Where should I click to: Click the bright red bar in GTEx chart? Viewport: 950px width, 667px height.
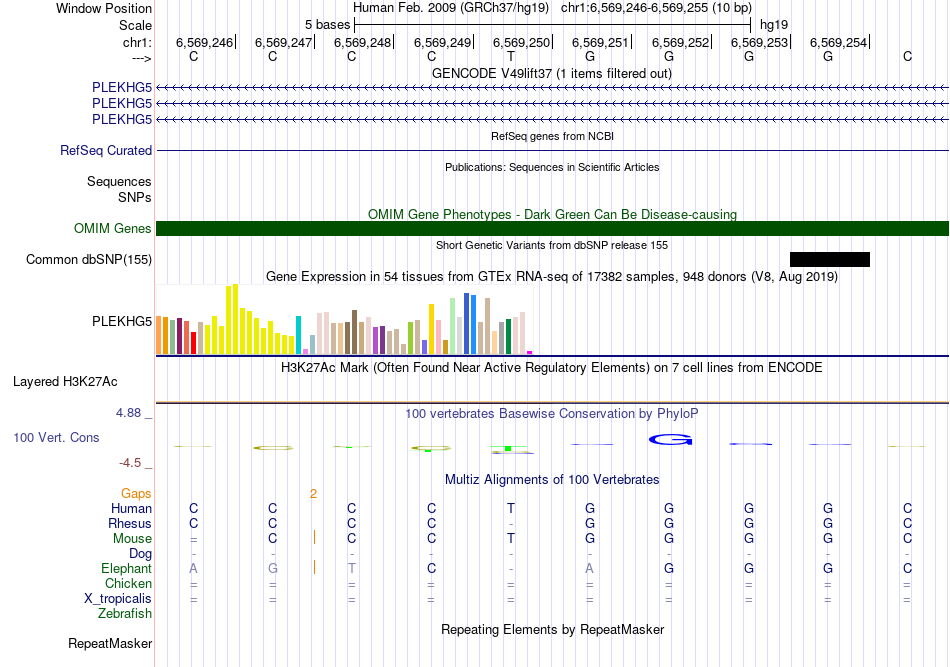point(193,343)
